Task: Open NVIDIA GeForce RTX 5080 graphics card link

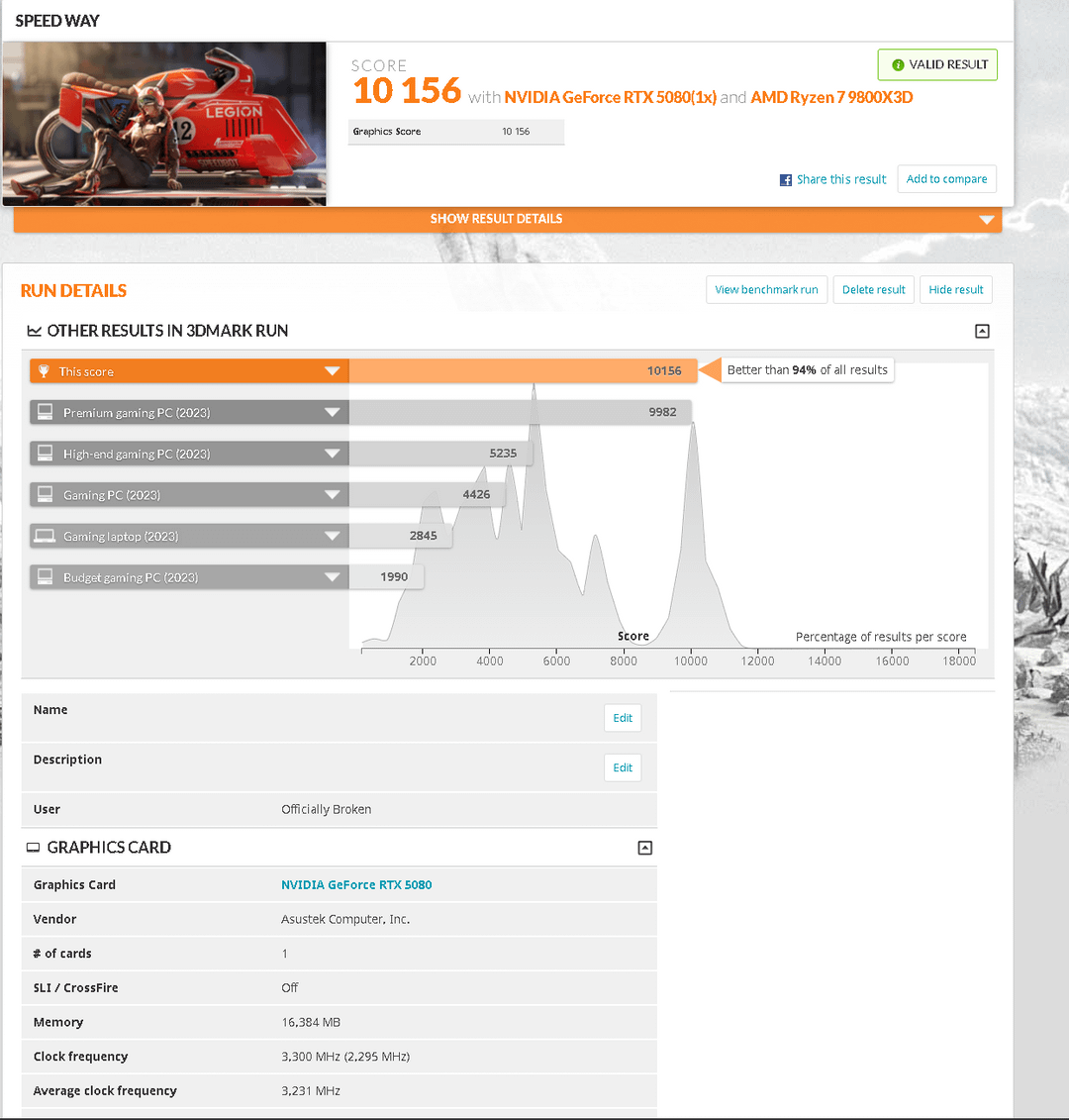Action: tap(356, 885)
